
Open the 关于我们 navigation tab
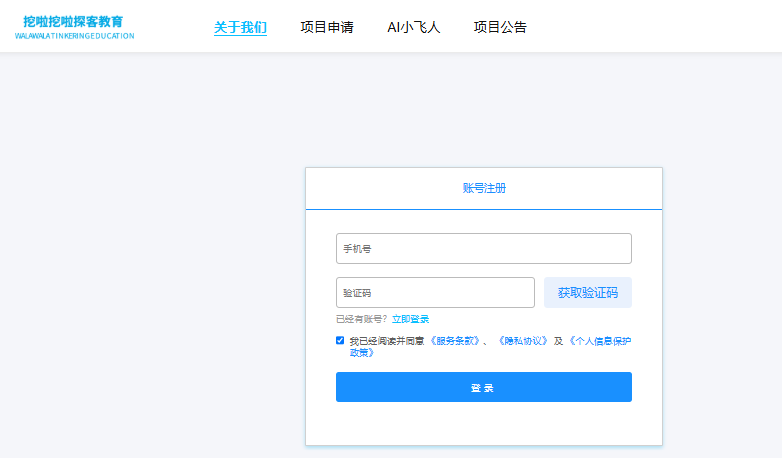(240, 27)
